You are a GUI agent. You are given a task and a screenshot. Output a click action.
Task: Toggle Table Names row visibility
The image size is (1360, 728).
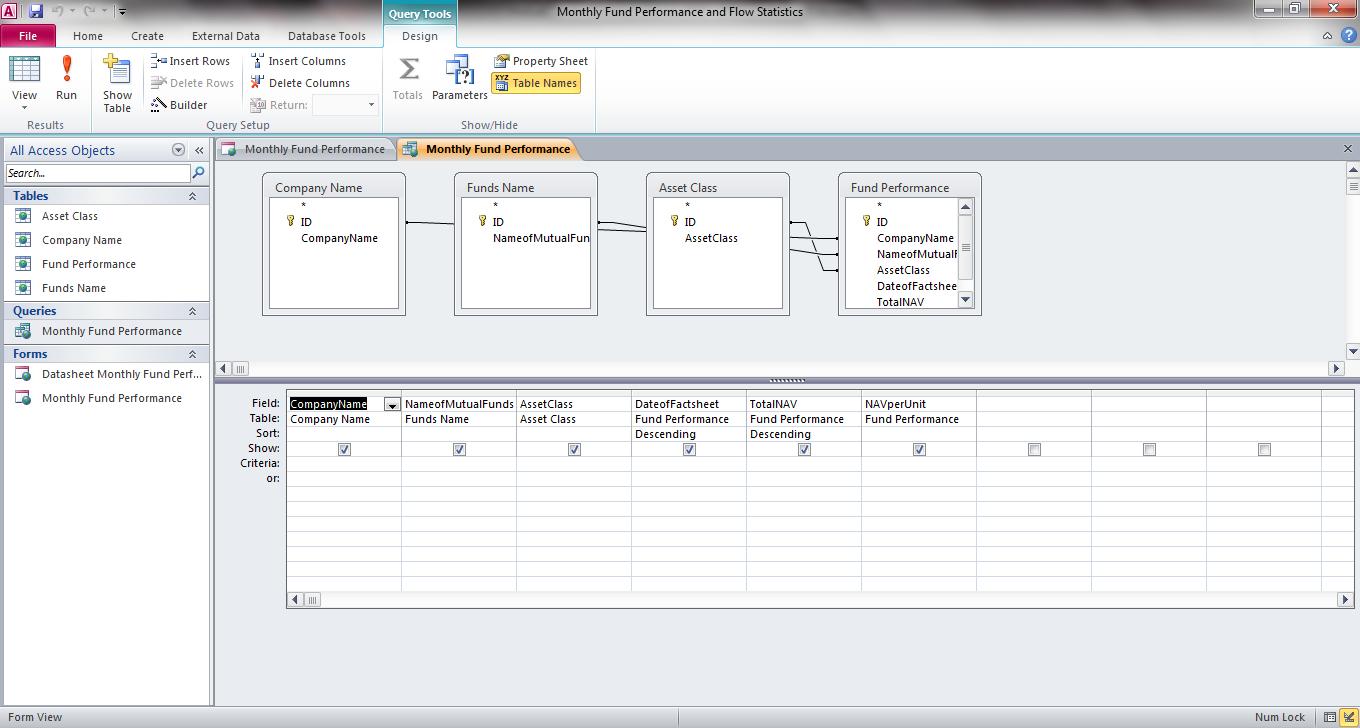[536, 83]
